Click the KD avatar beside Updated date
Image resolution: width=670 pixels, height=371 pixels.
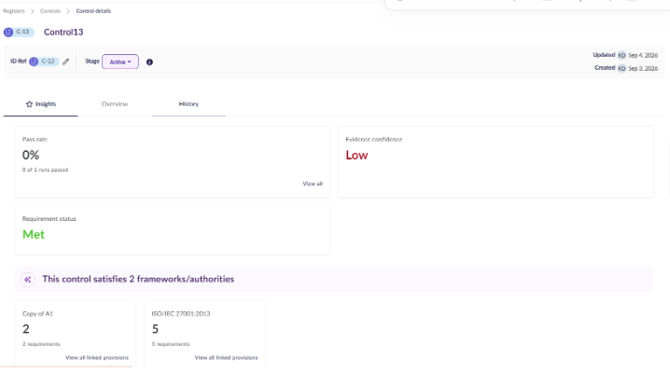[x=622, y=55]
